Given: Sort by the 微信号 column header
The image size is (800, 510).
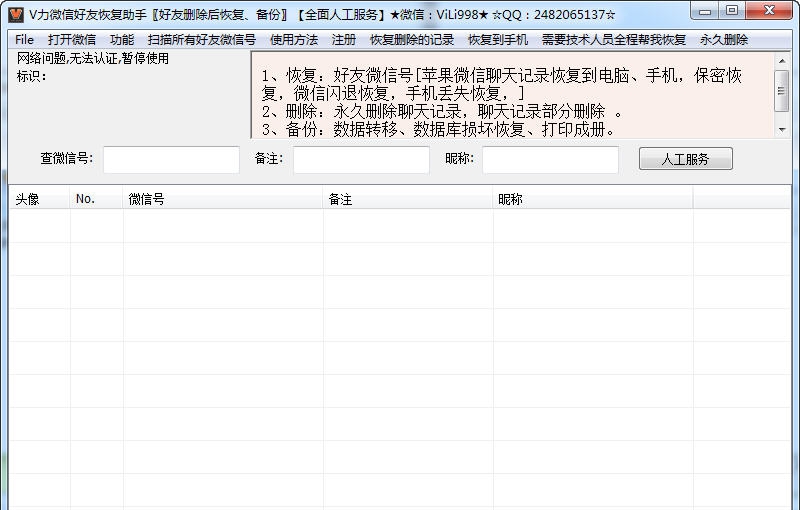Looking at the screenshot, I should pyautogui.click(x=223, y=199).
